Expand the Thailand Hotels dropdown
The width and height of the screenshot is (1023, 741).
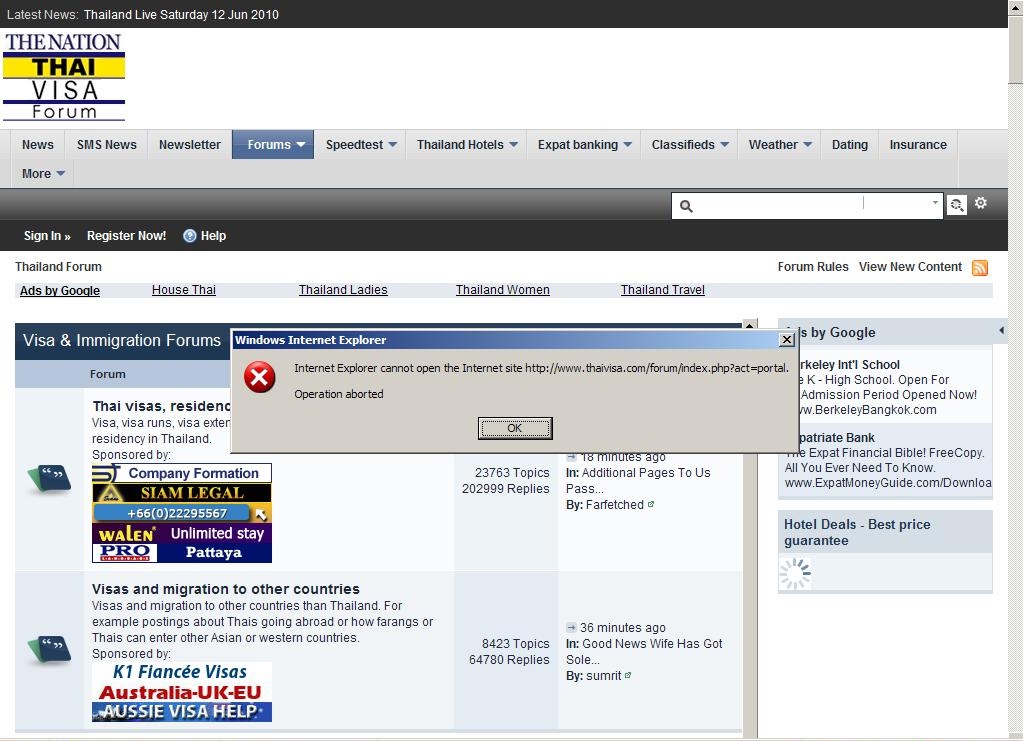pos(513,145)
